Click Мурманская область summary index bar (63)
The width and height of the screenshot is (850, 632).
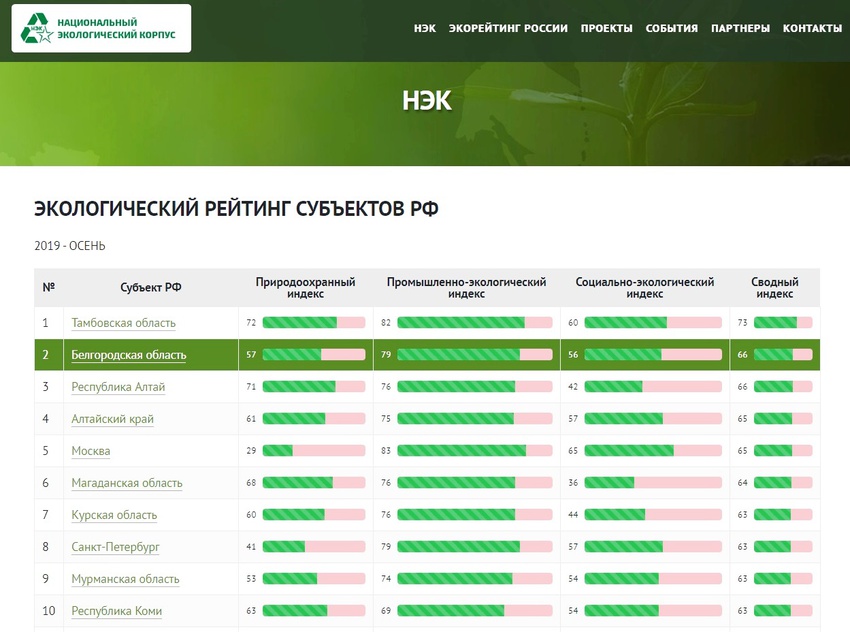tap(783, 578)
